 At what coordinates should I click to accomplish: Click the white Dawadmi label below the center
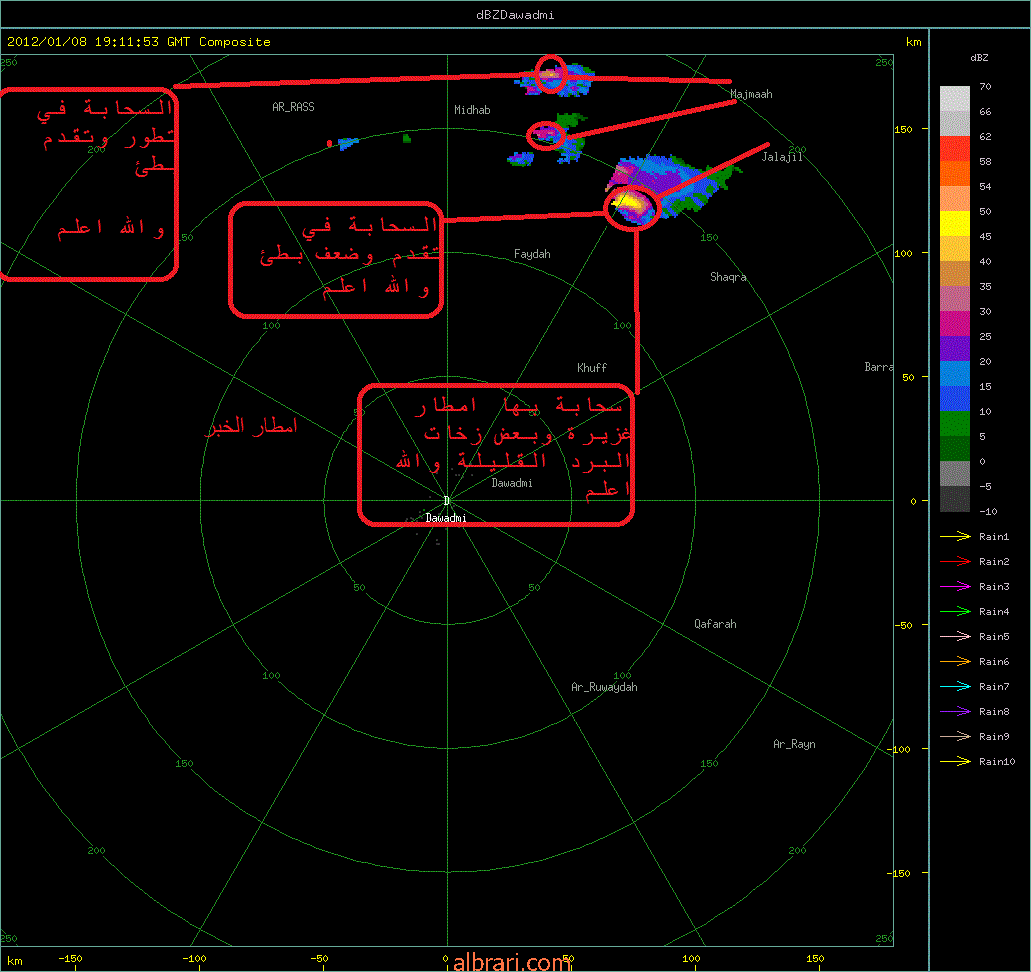click(446, 518)
